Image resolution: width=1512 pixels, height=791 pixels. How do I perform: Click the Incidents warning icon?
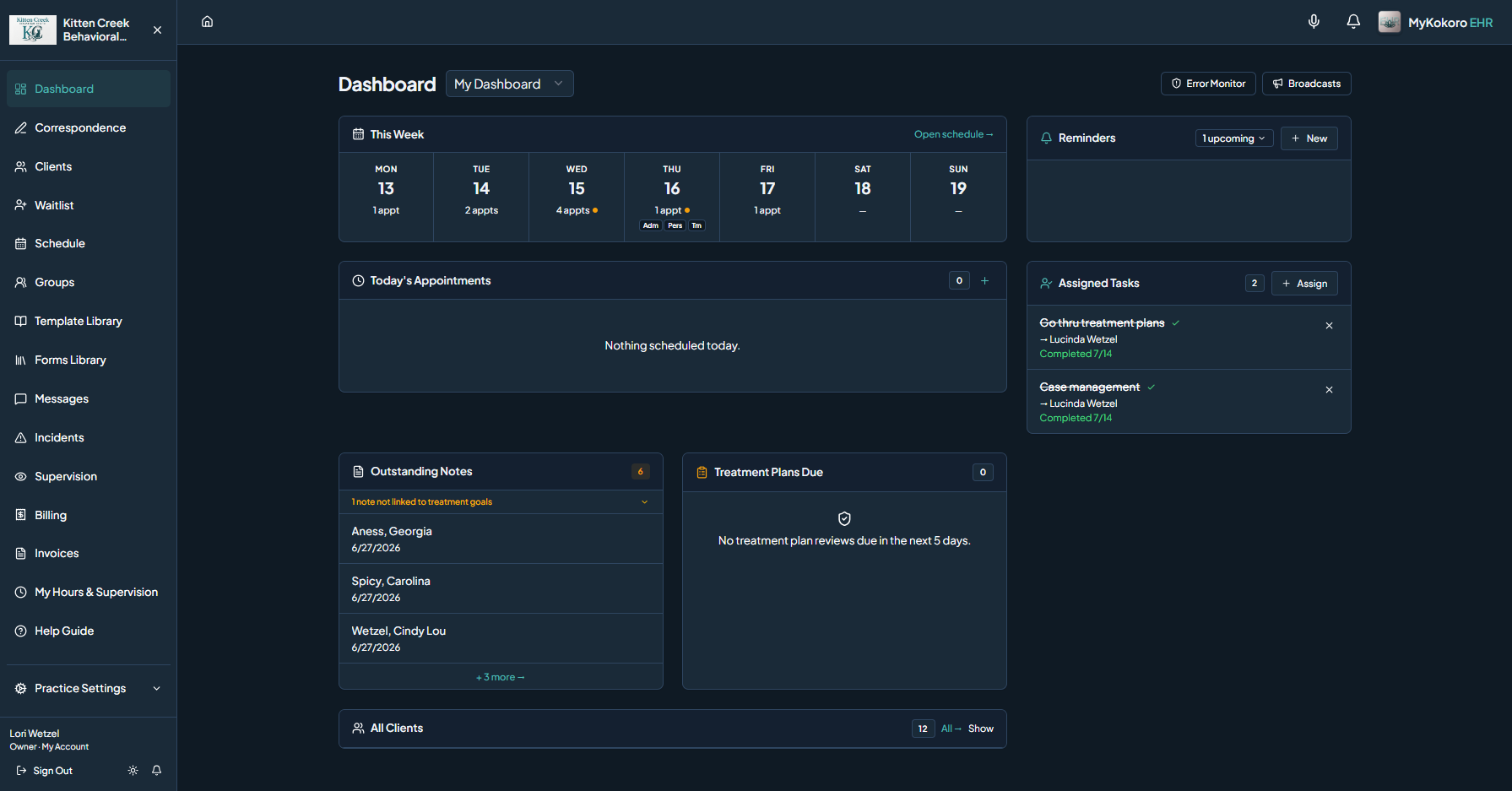[x=21, y=437]
